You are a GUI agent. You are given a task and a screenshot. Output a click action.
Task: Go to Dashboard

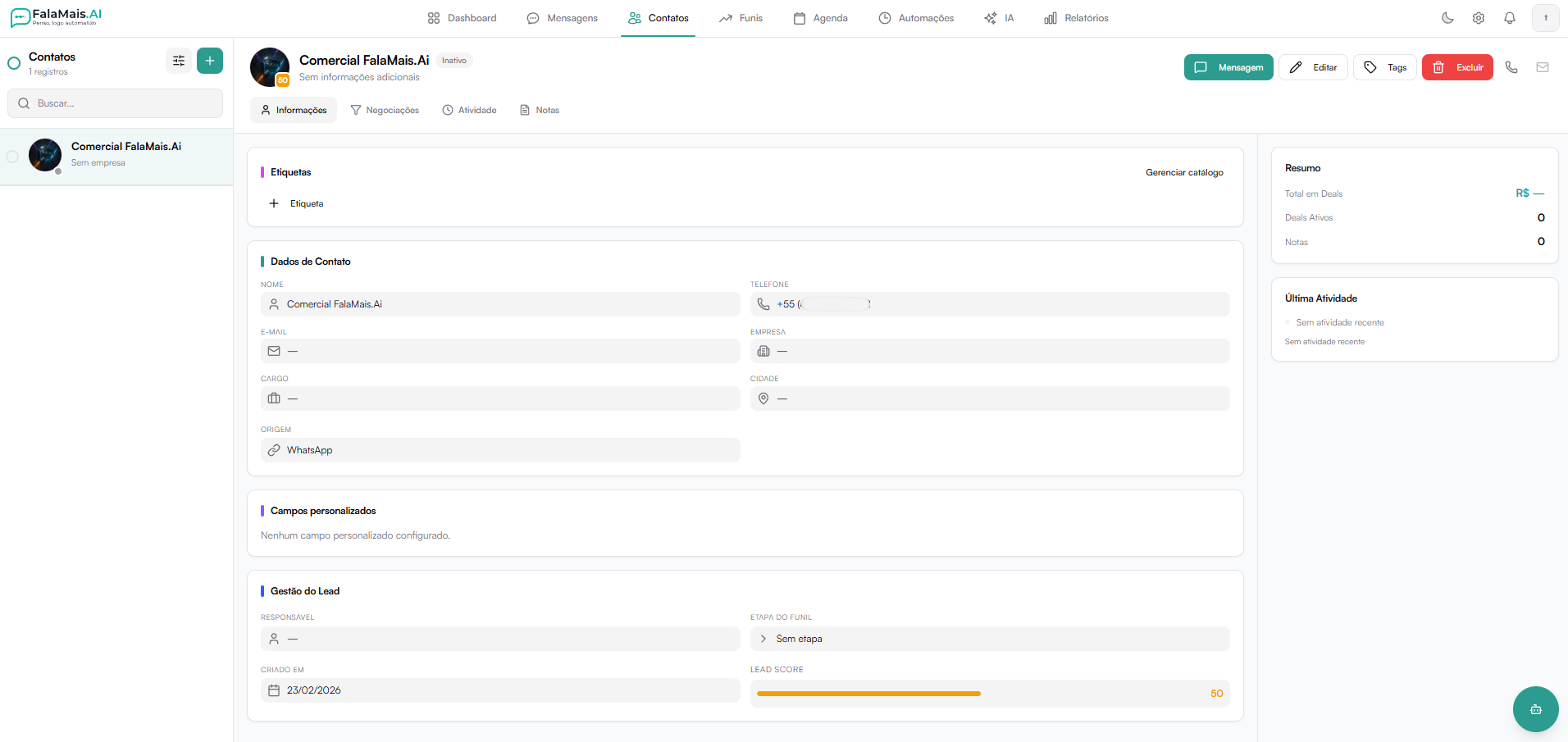pos(462,18)
